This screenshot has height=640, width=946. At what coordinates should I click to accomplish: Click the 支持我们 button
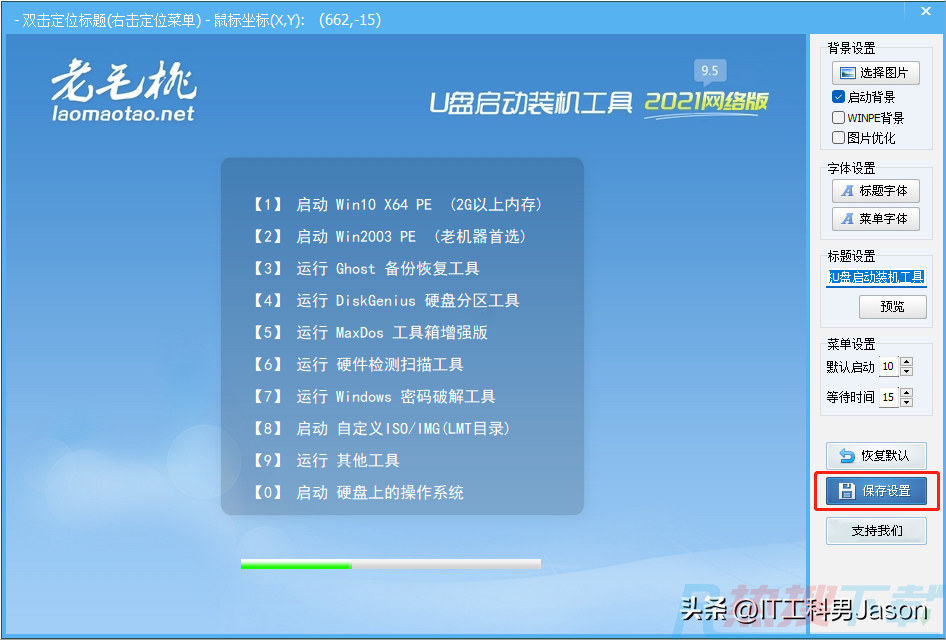coord(876,531)
